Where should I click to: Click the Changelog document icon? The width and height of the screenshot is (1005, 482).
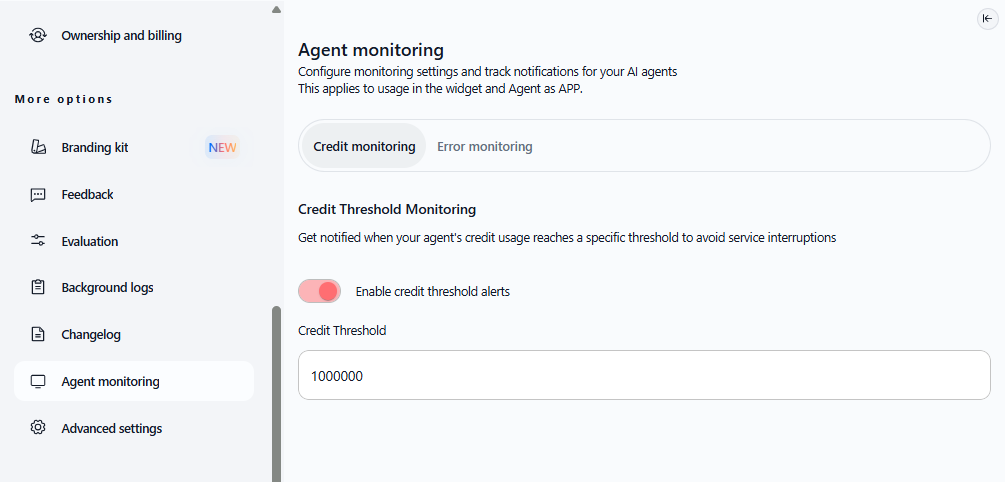pyautogui.click(x=38, y=335)
